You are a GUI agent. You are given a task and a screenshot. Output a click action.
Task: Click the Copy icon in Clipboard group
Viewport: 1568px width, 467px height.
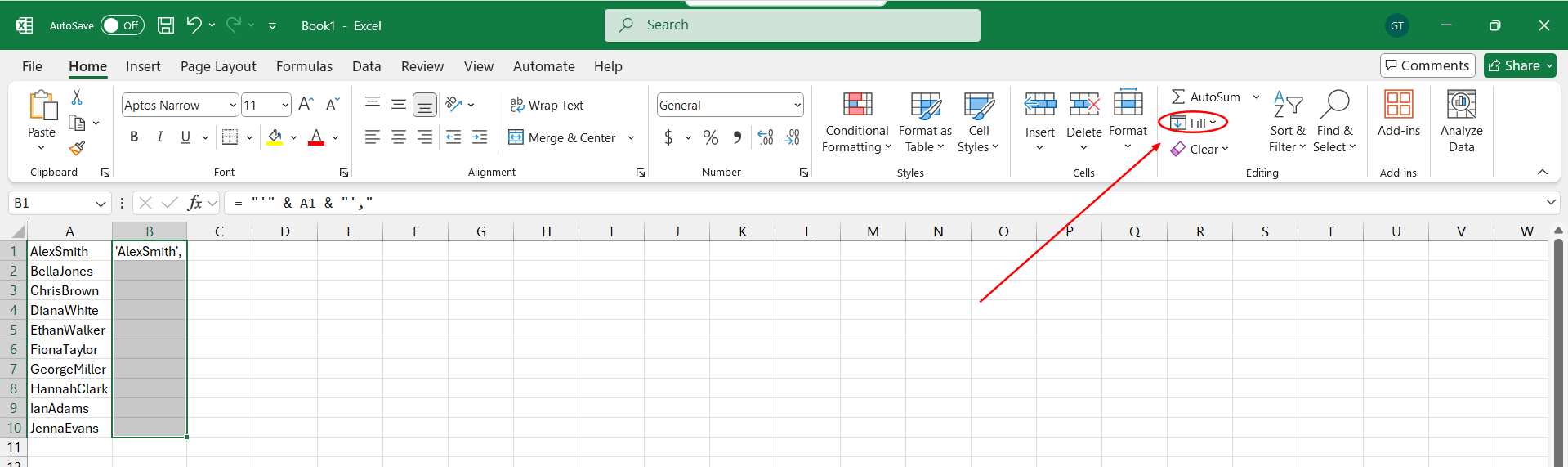[x=77, y=123]
